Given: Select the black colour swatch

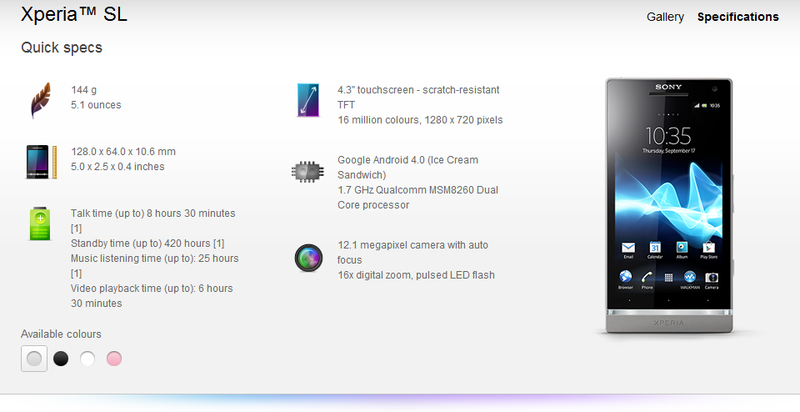Looking at the screenshot, I should [x=61, y=358].
